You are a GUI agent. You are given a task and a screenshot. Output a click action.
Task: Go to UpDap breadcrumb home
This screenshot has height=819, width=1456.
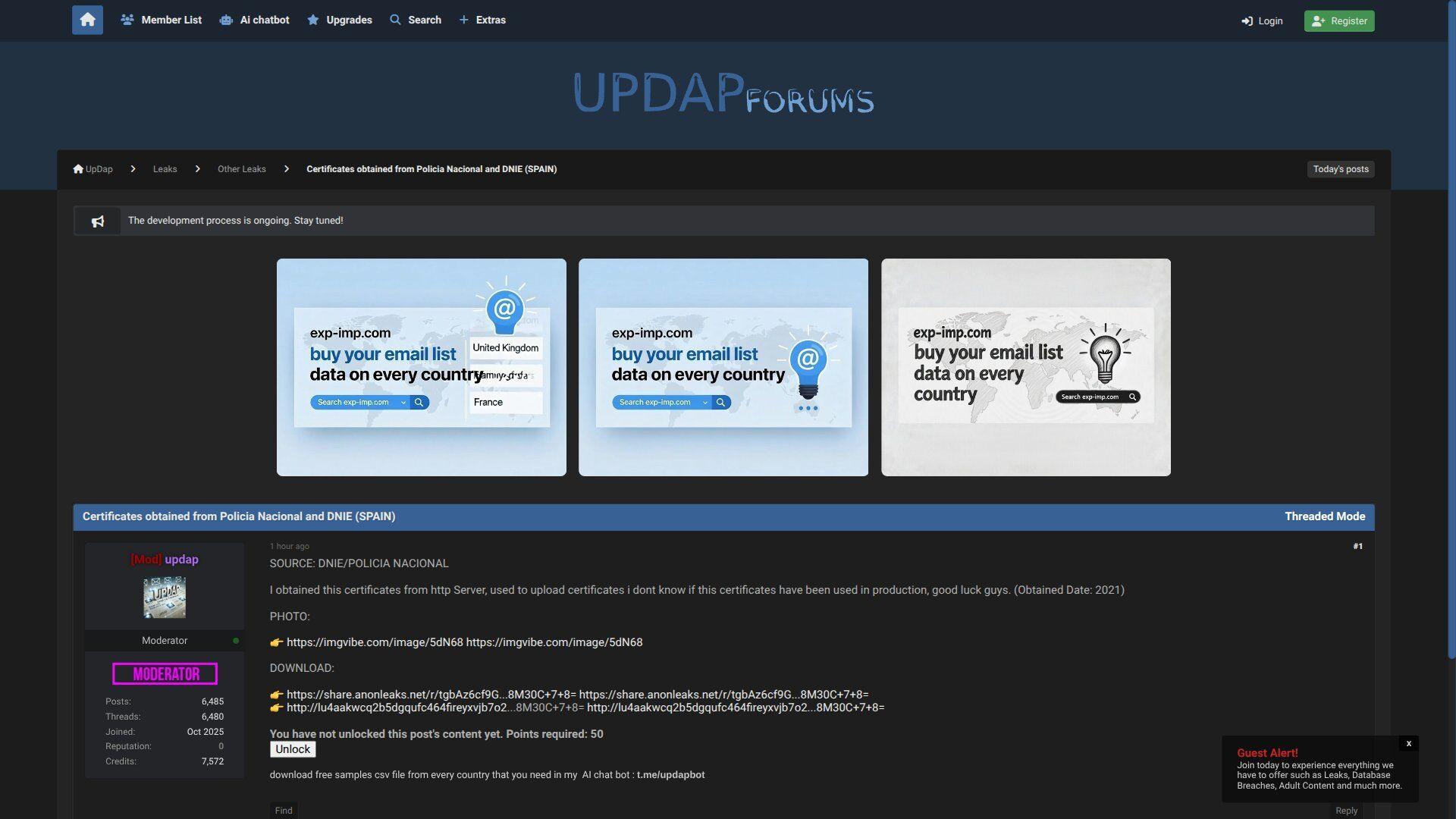pyautogui.click(x=93, y=169)
